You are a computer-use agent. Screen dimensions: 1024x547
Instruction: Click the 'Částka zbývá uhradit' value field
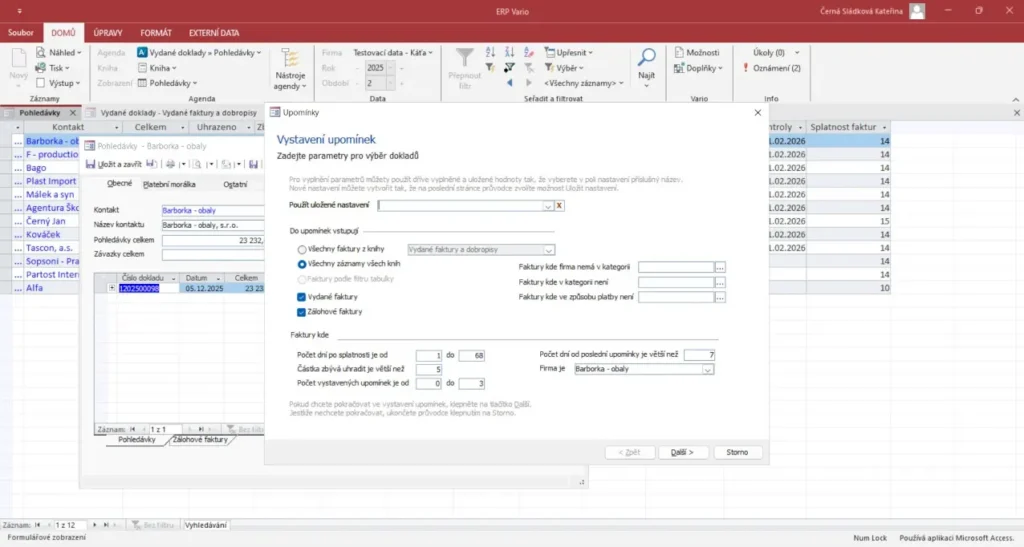[x=429, y=369]
